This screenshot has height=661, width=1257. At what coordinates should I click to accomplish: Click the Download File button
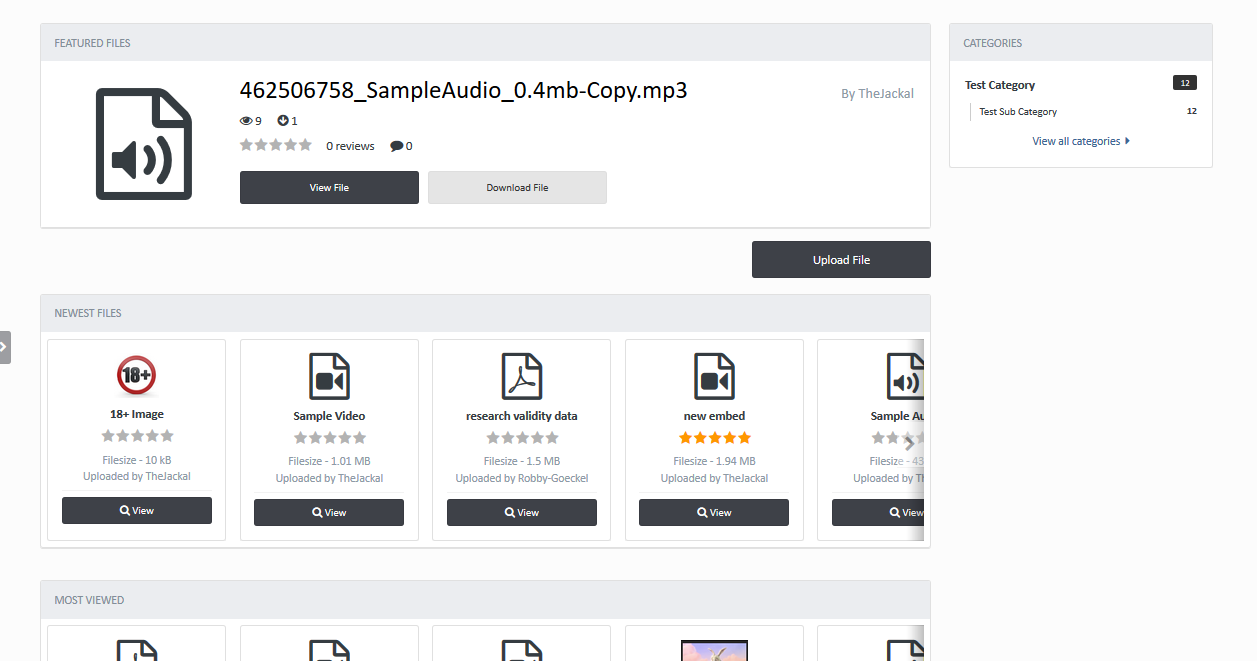point(517,187)
